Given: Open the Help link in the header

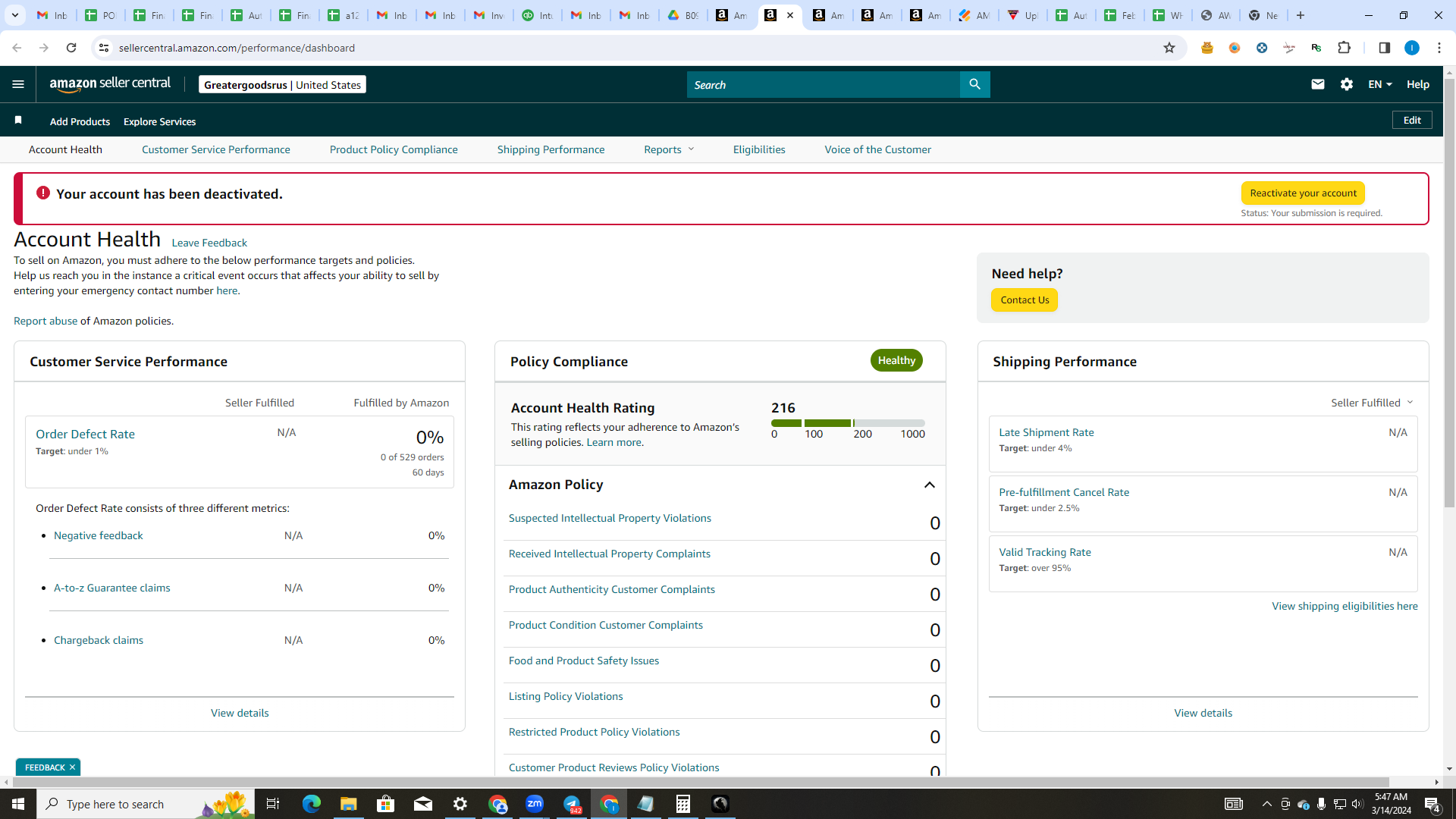Looking at the screenshot, I should click(1417, 84).
